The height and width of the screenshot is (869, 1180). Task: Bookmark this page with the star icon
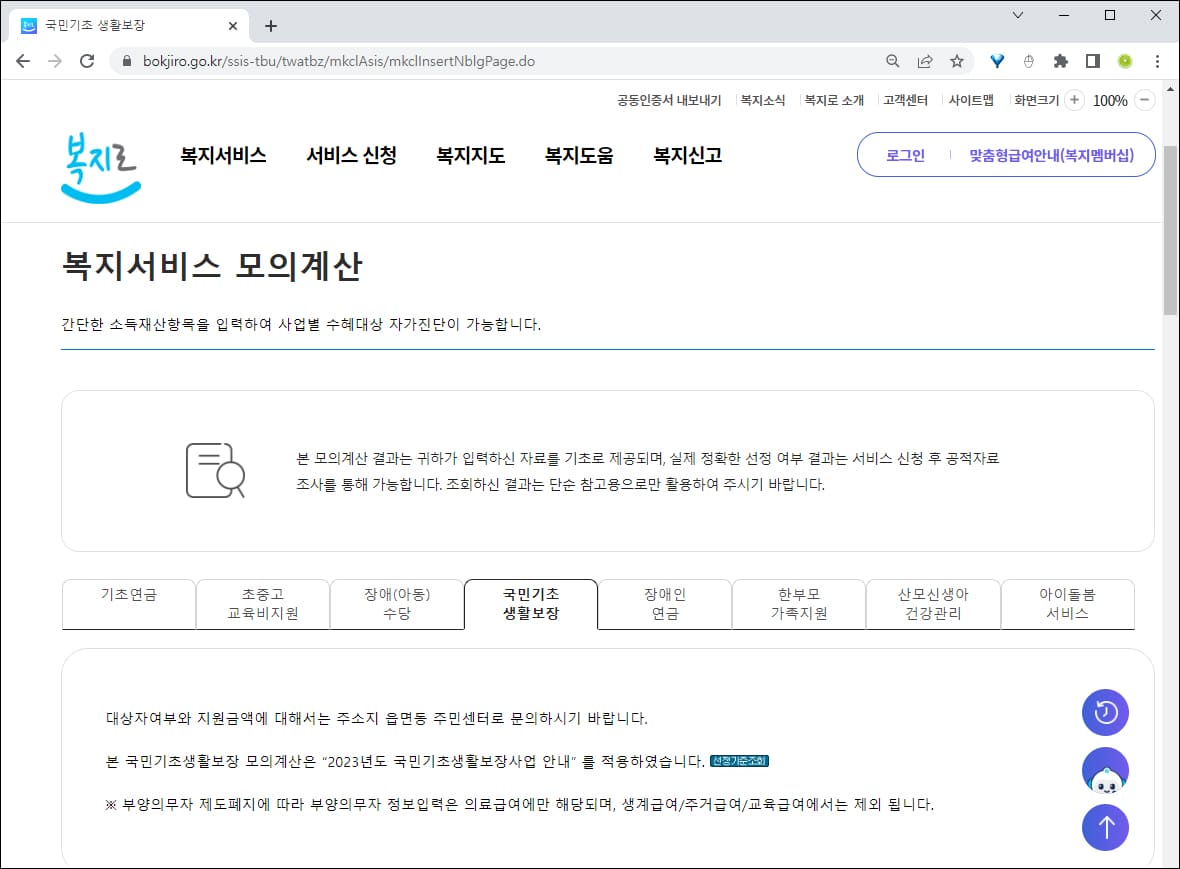[x=957, y=61]
